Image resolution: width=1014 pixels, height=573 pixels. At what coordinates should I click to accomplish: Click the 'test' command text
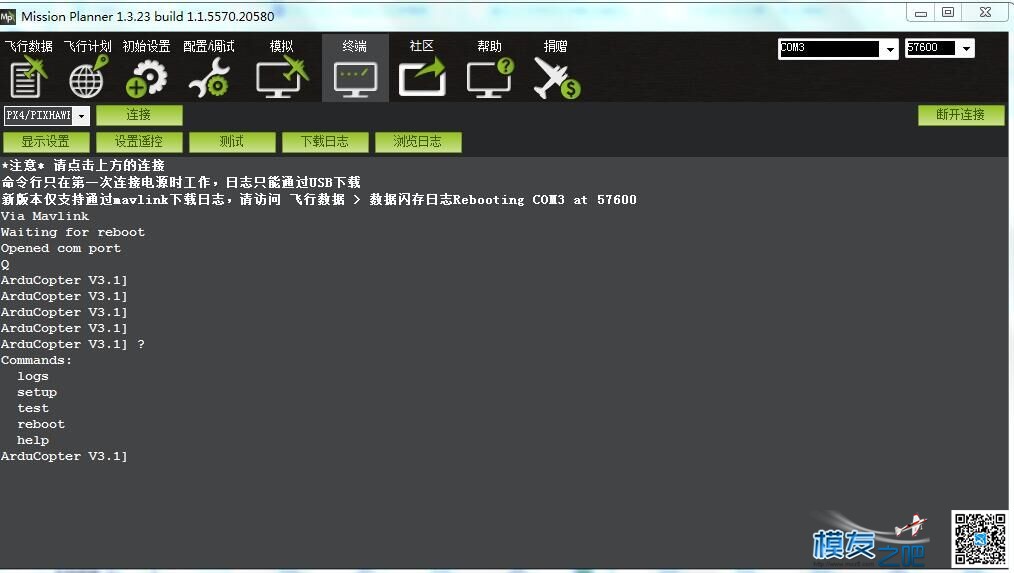[x=33, y=408]
